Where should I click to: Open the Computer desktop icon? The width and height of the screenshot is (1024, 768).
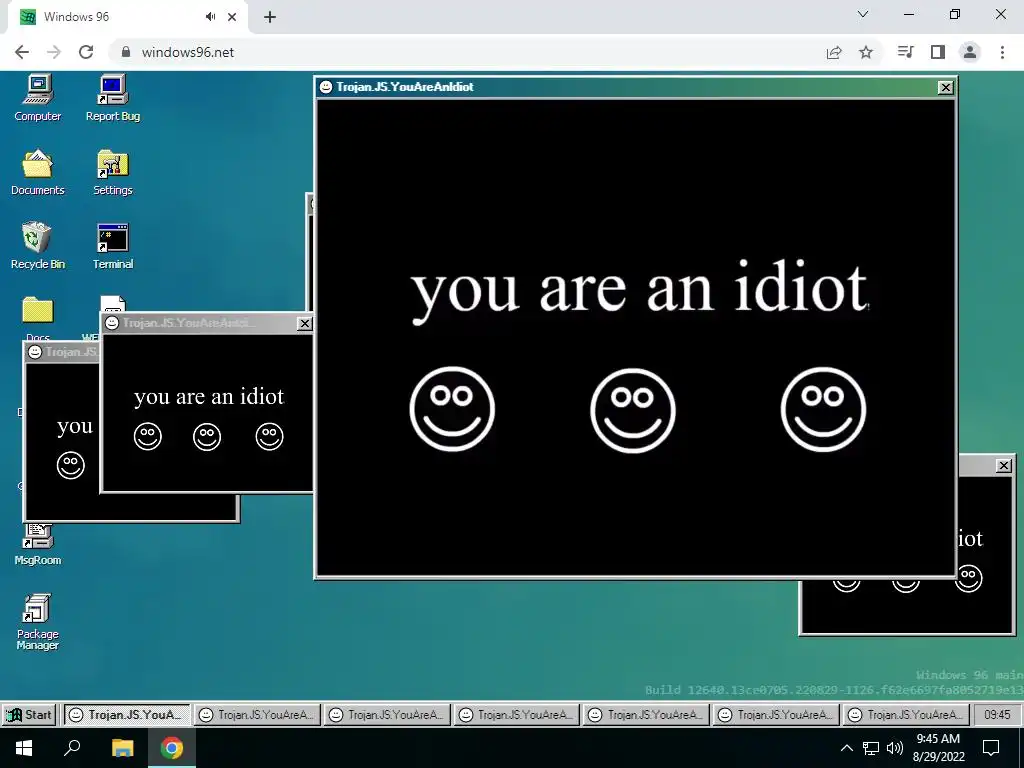(37, 98)
